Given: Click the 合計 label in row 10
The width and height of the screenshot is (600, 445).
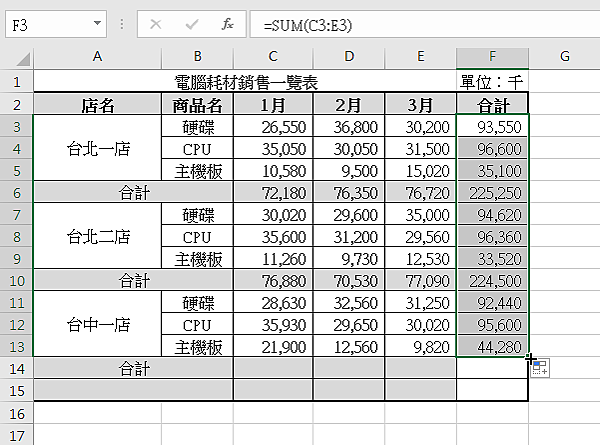Looking at the screenshot, I should point(133,280).
